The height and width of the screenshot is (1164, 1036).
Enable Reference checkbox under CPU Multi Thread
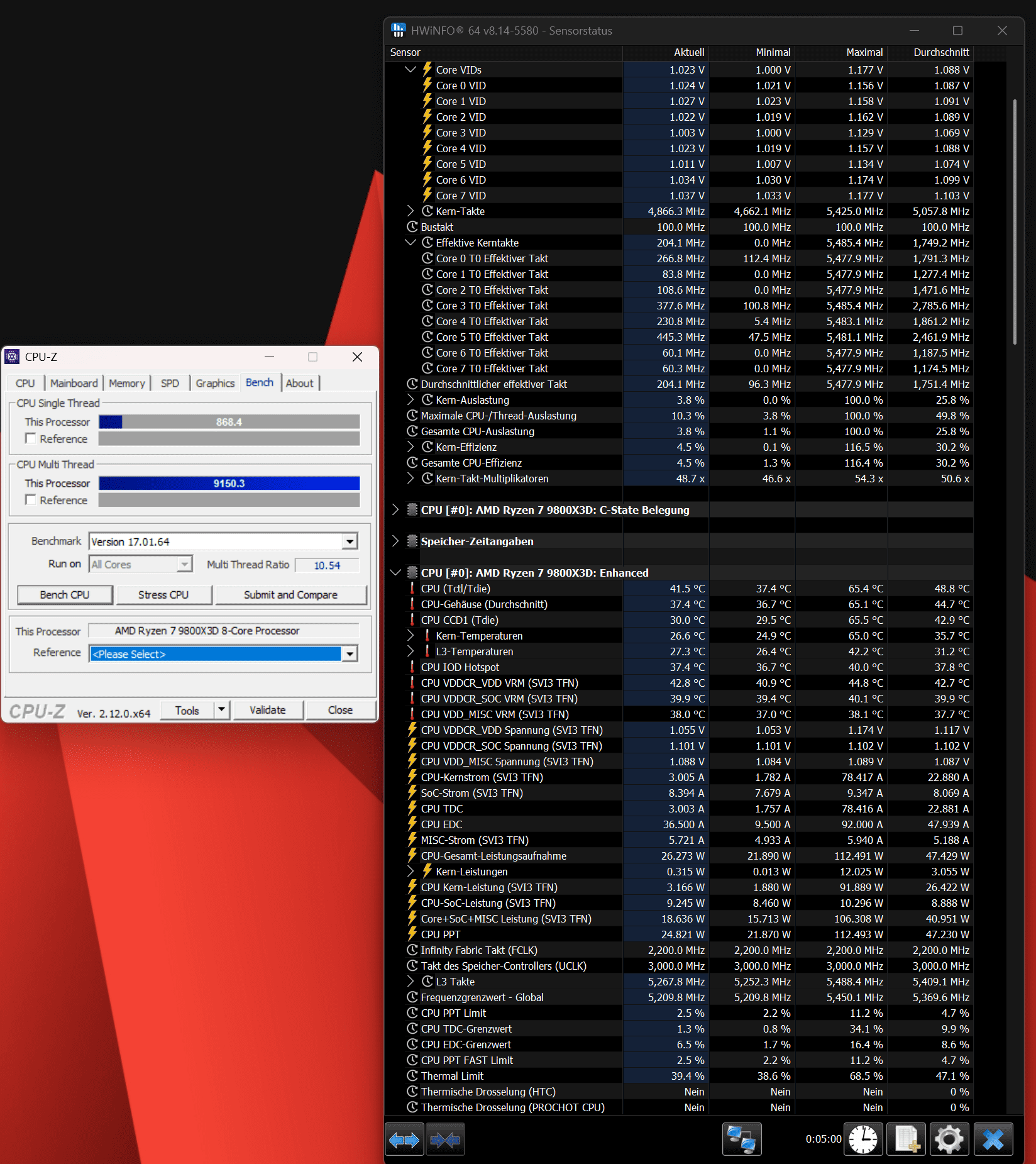coord(30,499)
